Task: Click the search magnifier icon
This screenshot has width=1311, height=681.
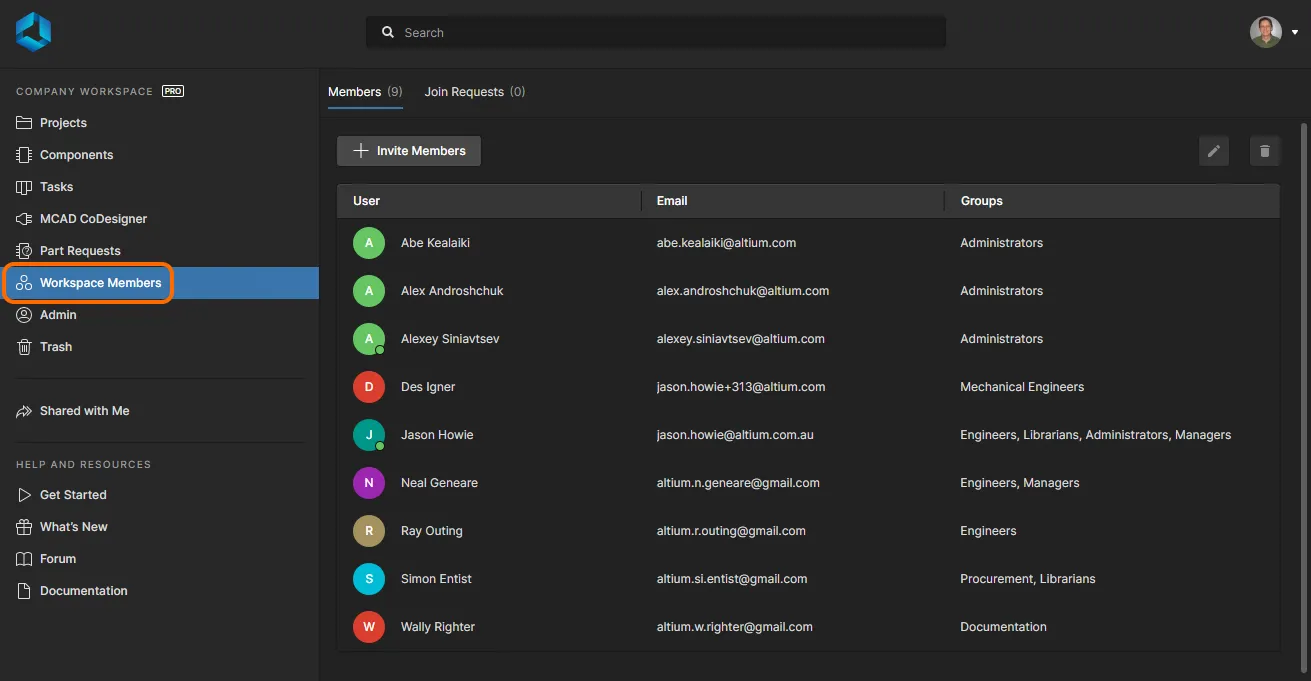Action: (388, 33)
